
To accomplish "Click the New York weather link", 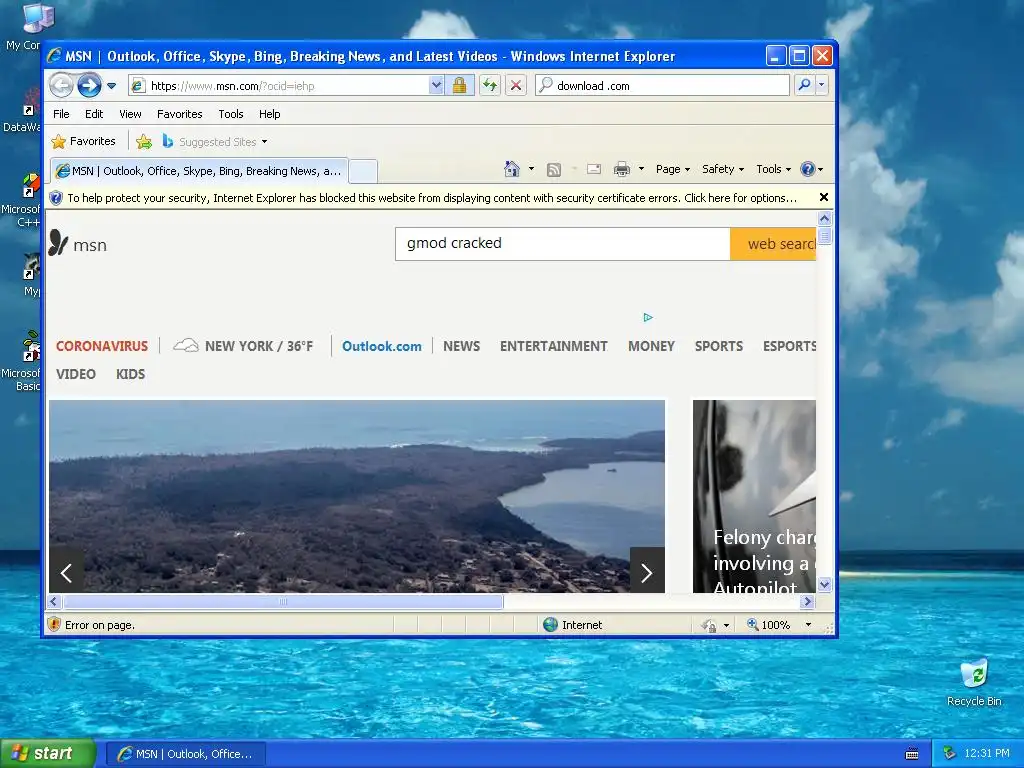I will [243, 346].
